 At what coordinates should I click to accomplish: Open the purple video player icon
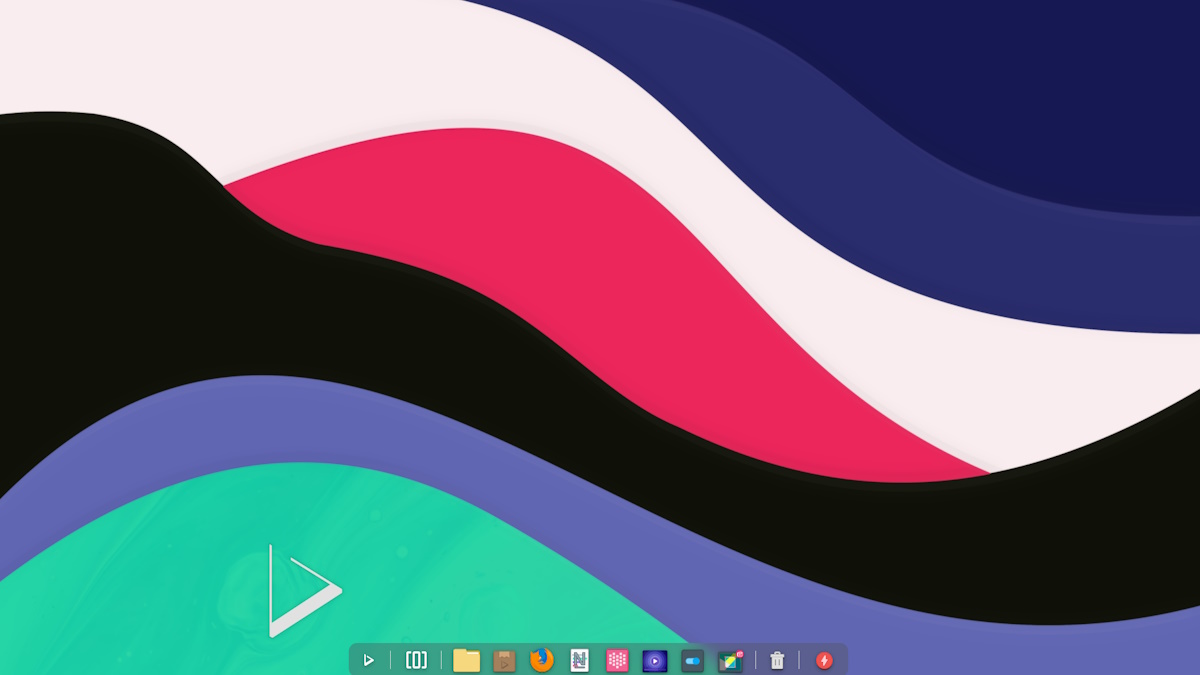tap(655, 660)
